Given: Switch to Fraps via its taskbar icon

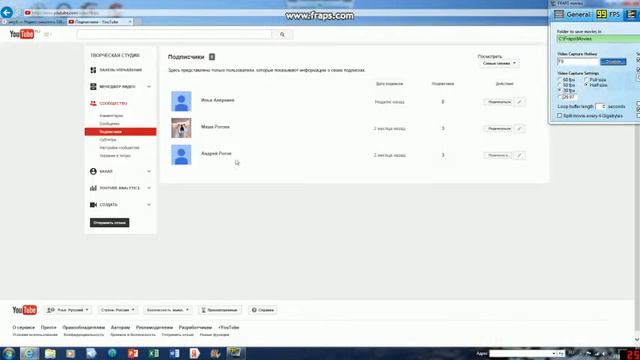Looking at the screenshot, I should pyautogui.click(x=236, y=353).
